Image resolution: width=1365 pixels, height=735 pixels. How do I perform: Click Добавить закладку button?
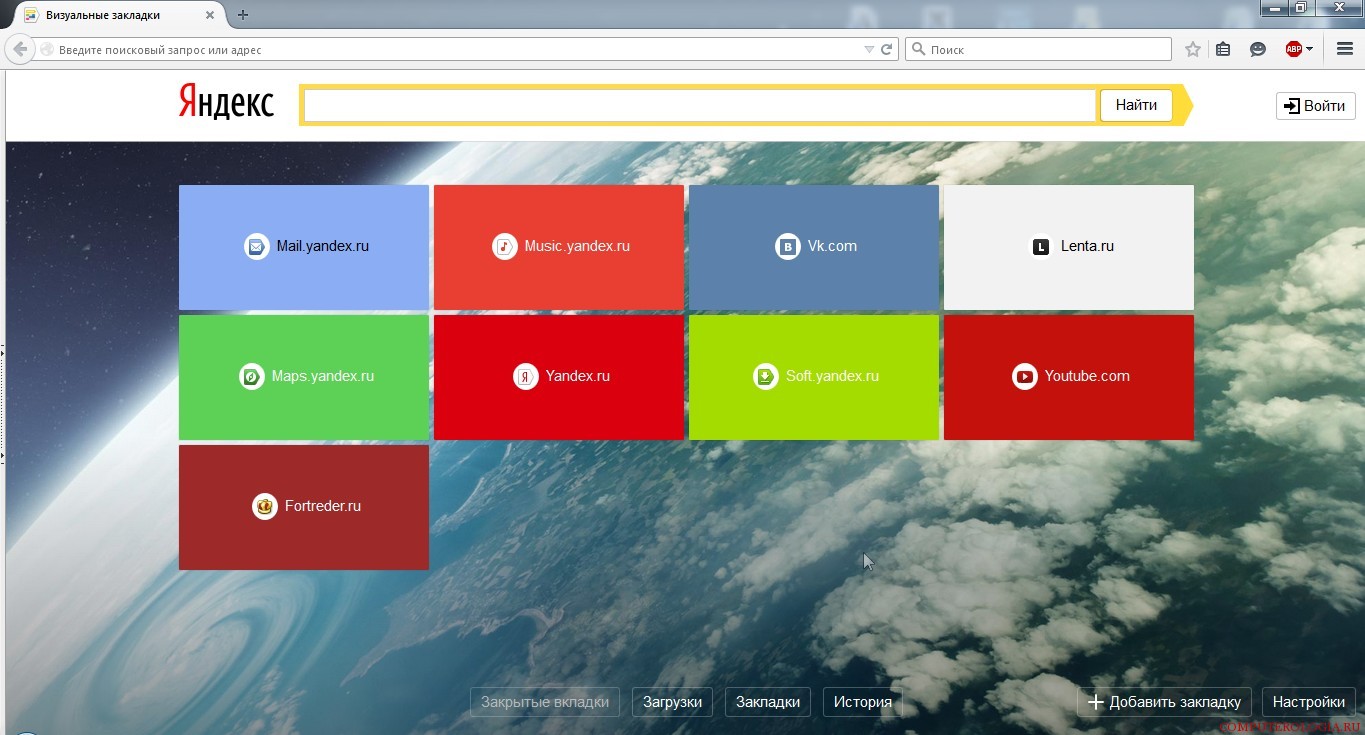[x=1164, y=702]
